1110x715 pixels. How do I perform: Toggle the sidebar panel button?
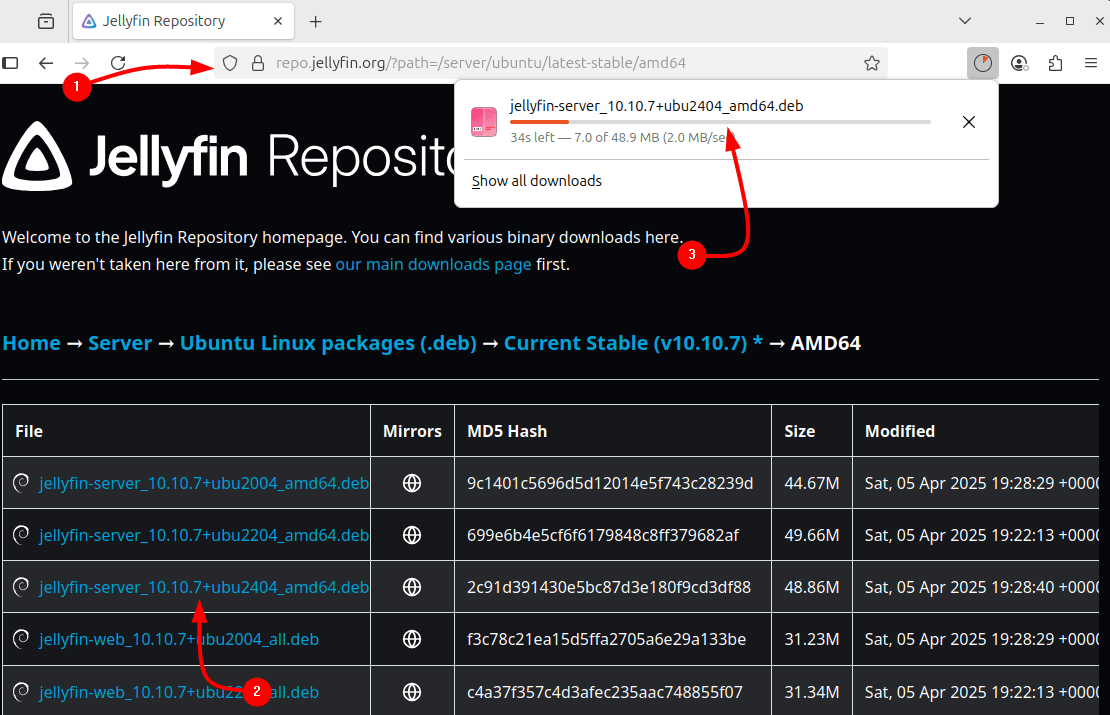coord(11,63)
